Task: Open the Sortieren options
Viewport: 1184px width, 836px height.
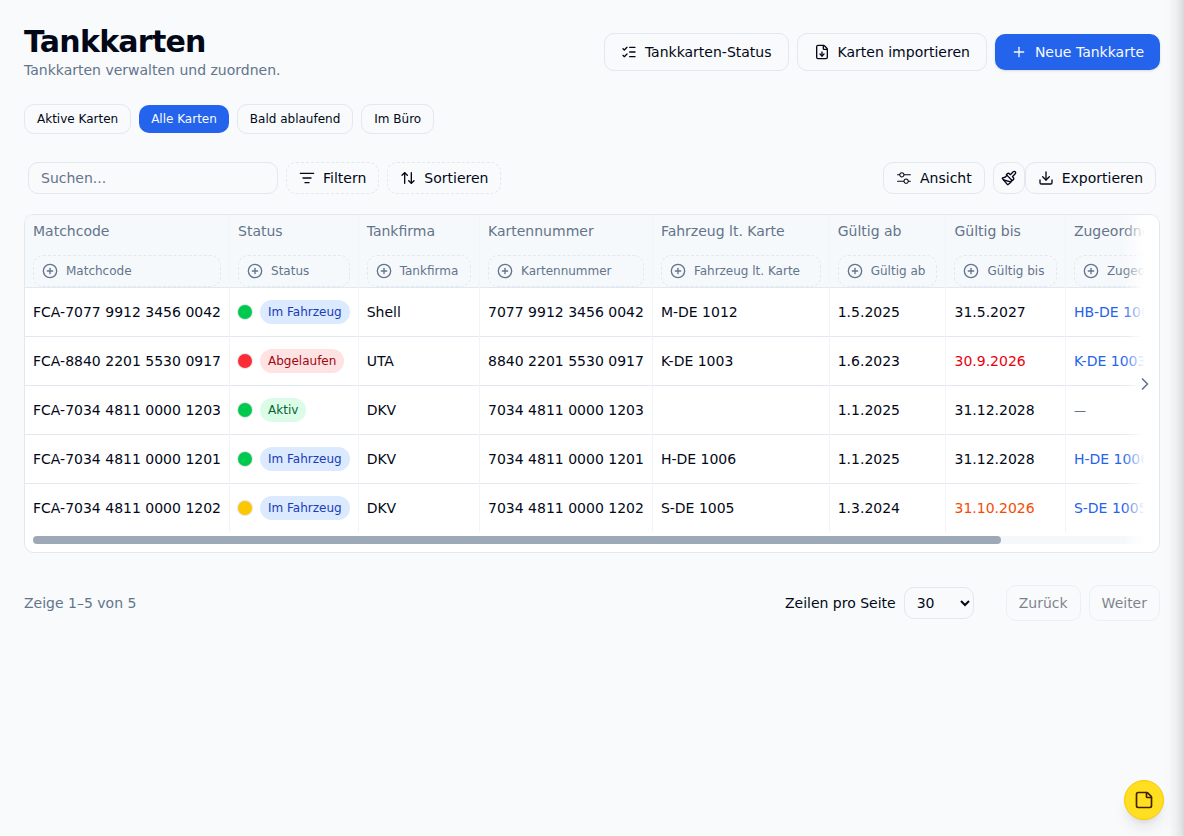Action: (x=444, y=178)
